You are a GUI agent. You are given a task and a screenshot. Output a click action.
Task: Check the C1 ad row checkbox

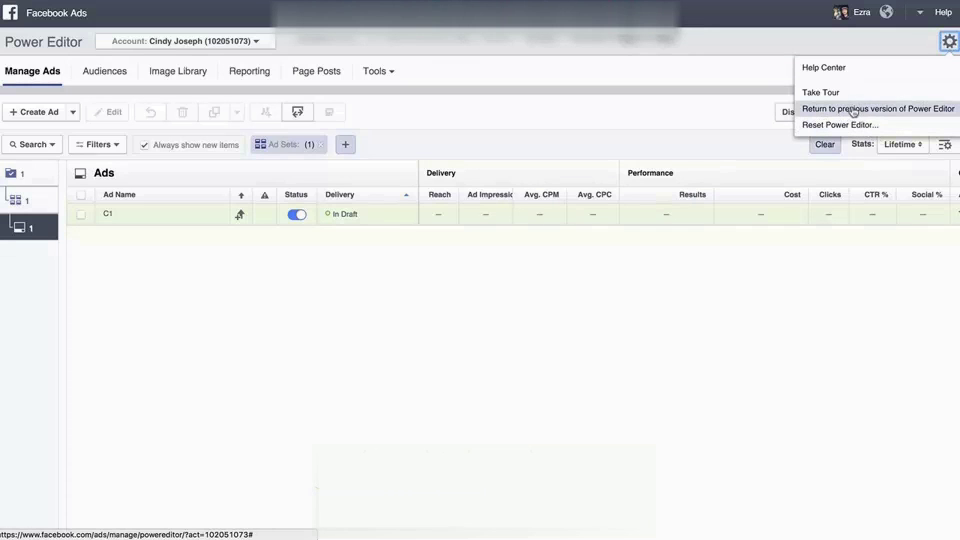click(81, 214)
